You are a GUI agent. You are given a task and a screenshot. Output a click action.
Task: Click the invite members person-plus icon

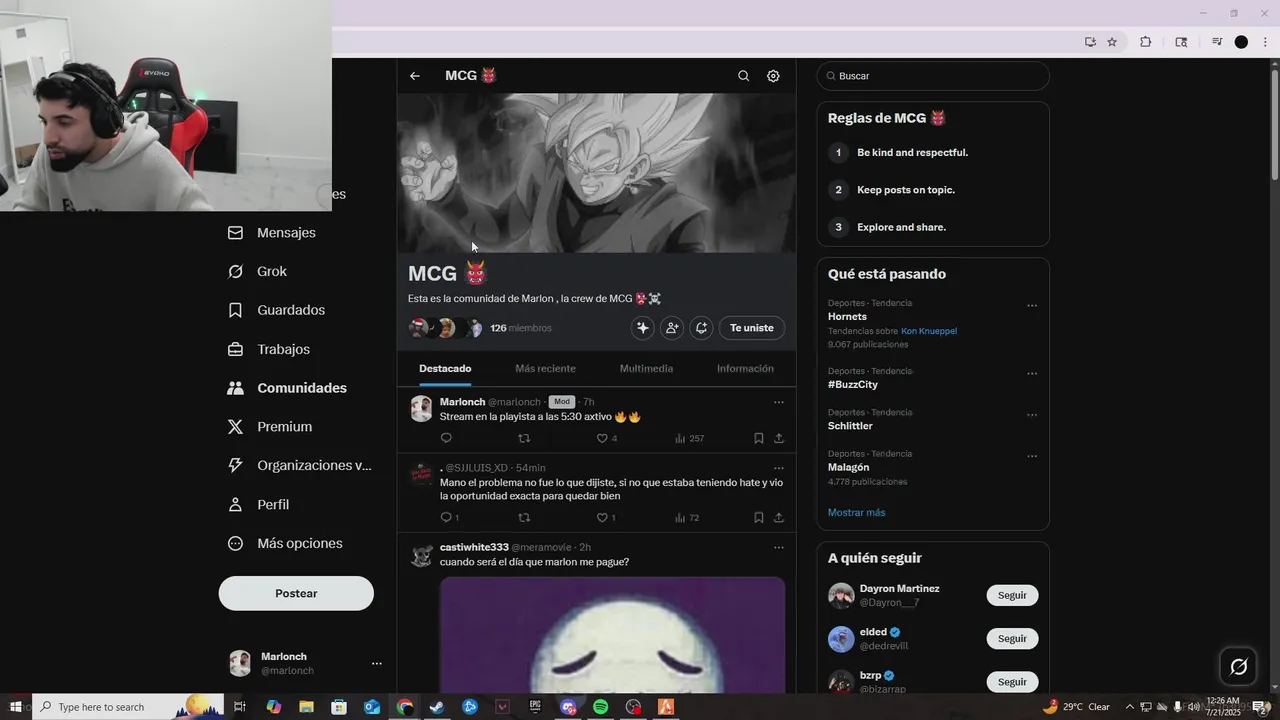(x=672, y=328)
